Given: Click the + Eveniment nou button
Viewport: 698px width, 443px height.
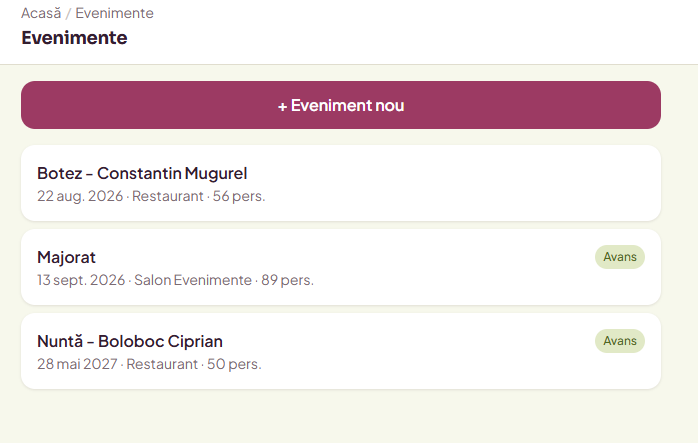Looking at the screenshot, I should tap(341, 105).
